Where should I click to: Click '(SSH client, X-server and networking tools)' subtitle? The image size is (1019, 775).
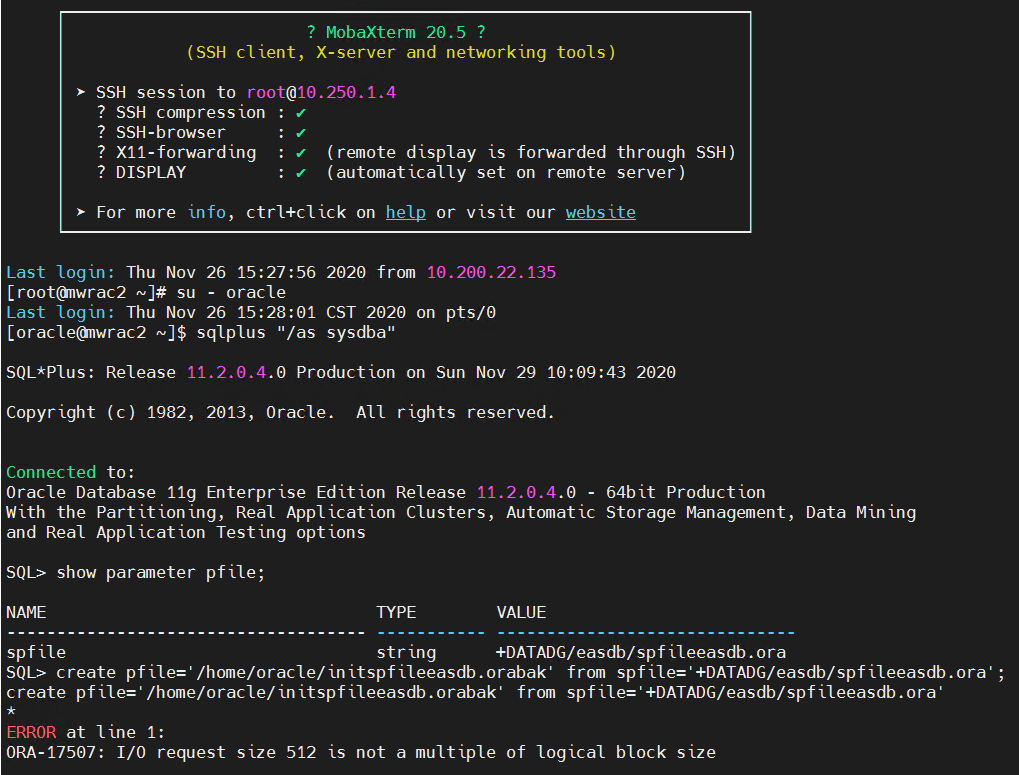[x=401, y=53]
